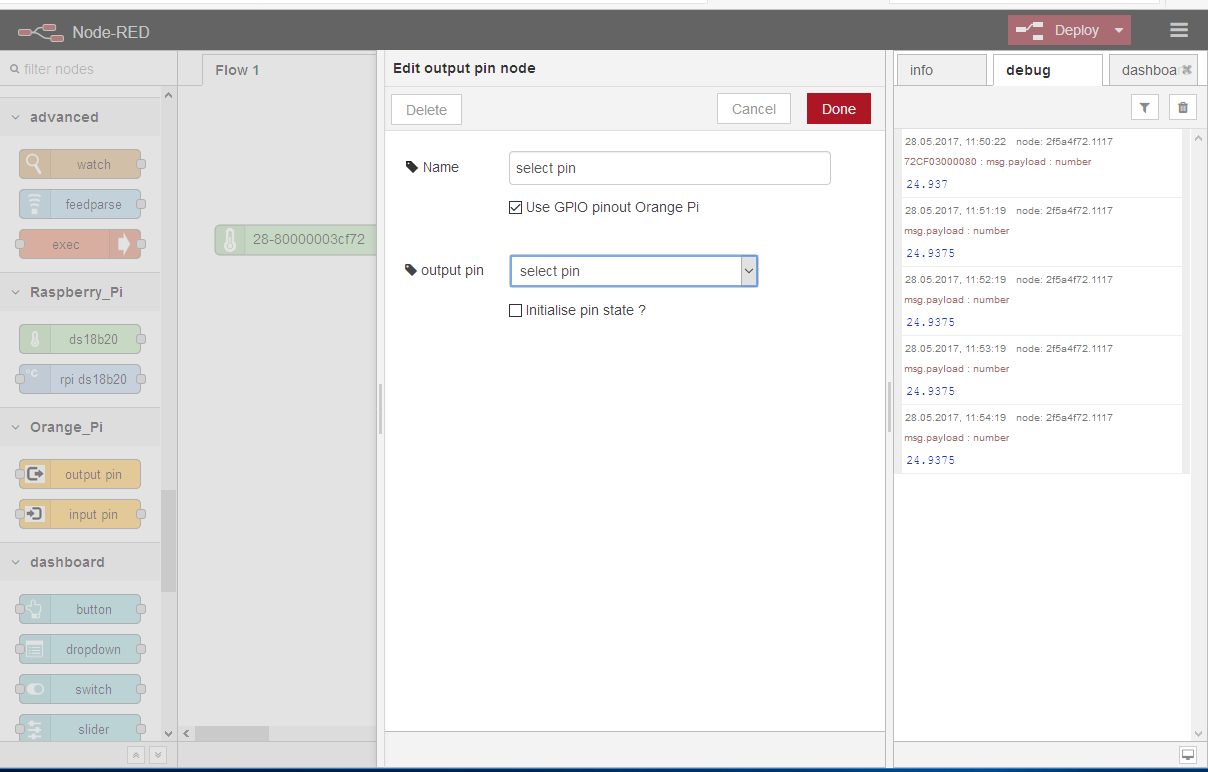Pick the dashboard dropdown node
Viewport: 1208px width, 772px height.
point(80,649)
